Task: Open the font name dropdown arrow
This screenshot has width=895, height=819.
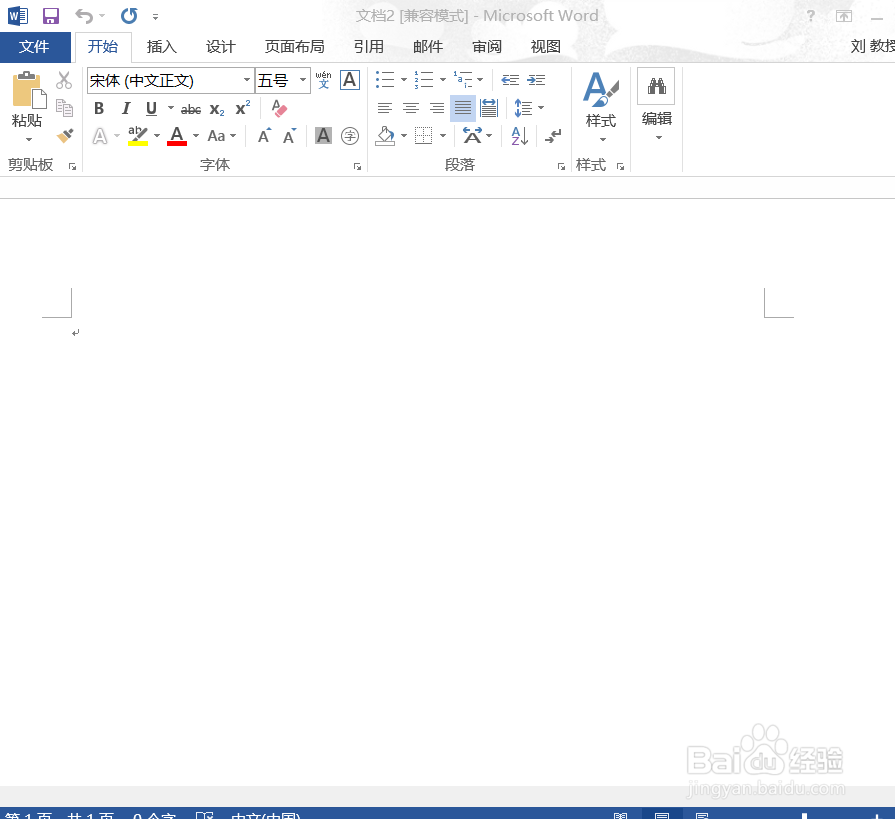Action: pos(247,80)
